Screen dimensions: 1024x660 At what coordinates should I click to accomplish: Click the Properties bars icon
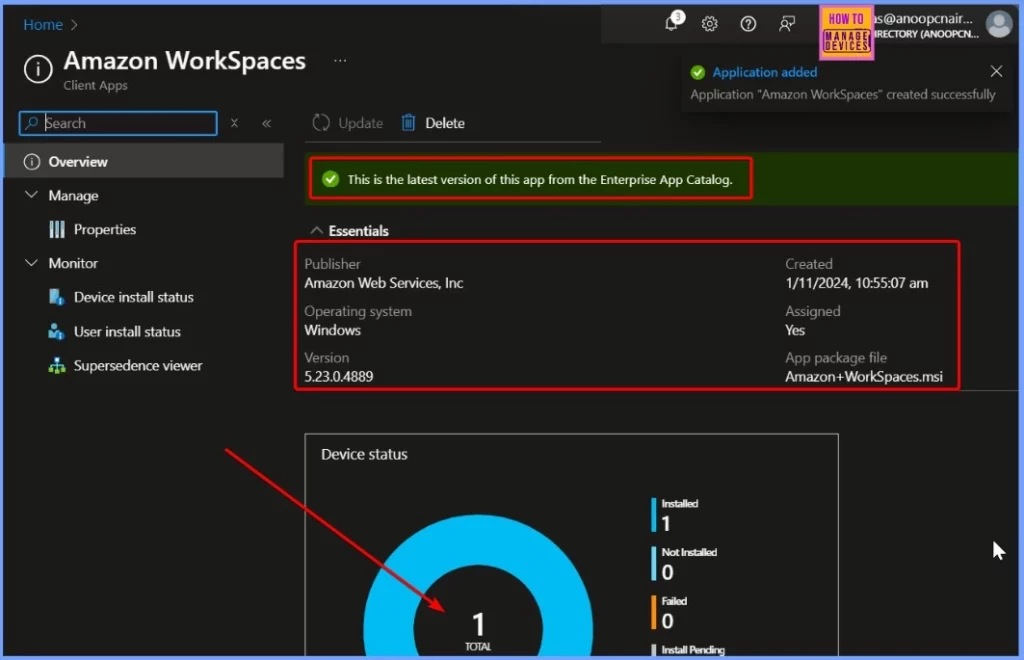pyautogui.click(x=57, y=229)
